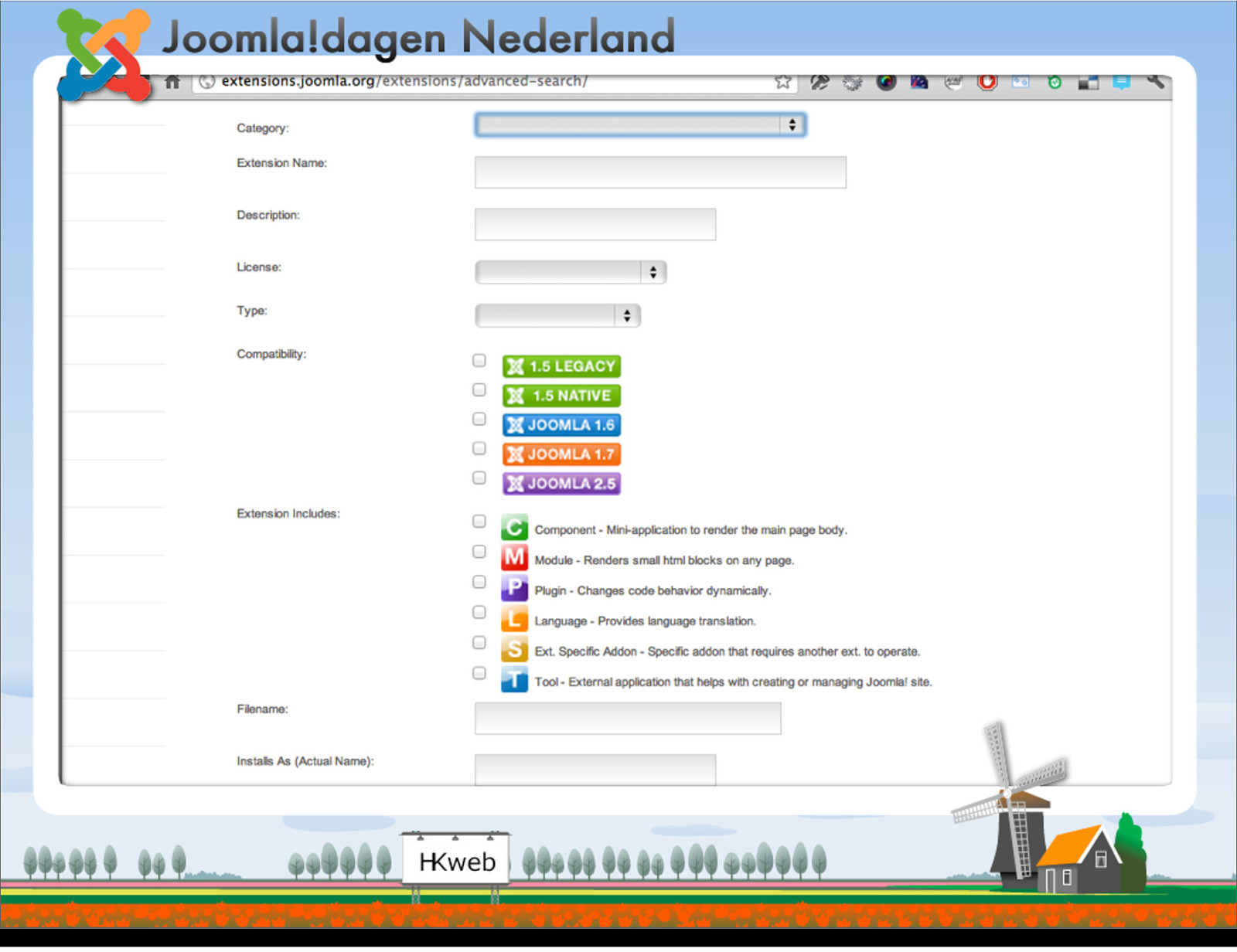This screenshot has width=1237, height=952.
Task: Click the red M Module icon
Action: point(514,558)
